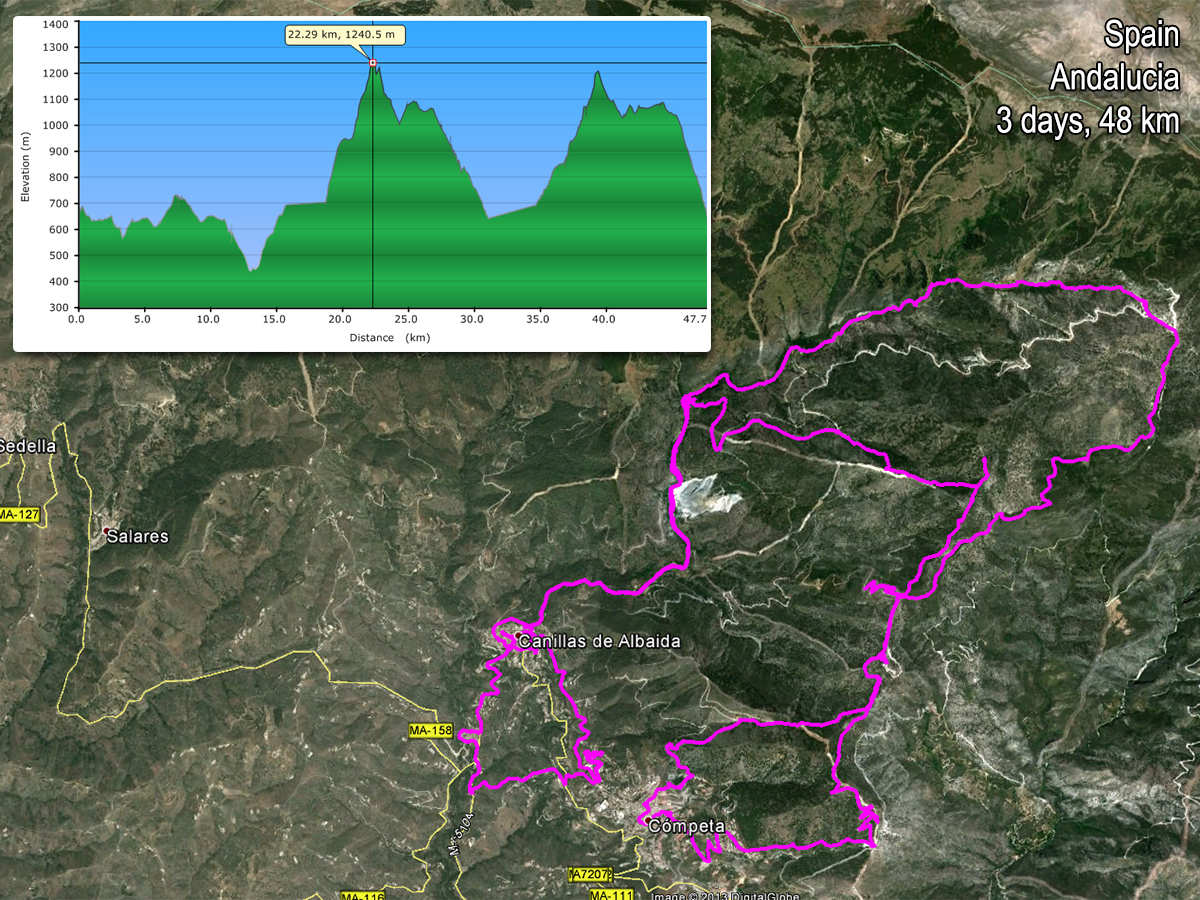The height and width of the screenshot is (900, 1200).
Task: Select the Salares place name label
Action: coord(138,536)
